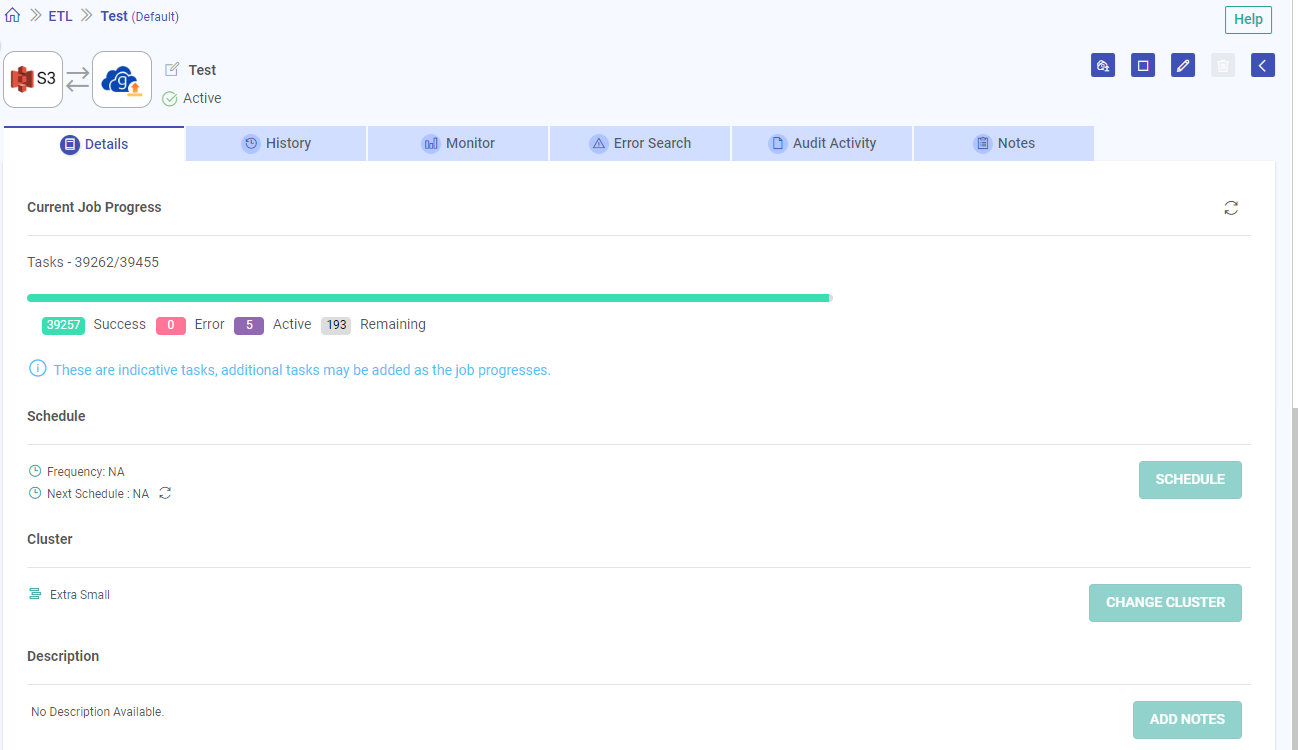
Task: Switch to the History tab
Action: tap(276, 143)
